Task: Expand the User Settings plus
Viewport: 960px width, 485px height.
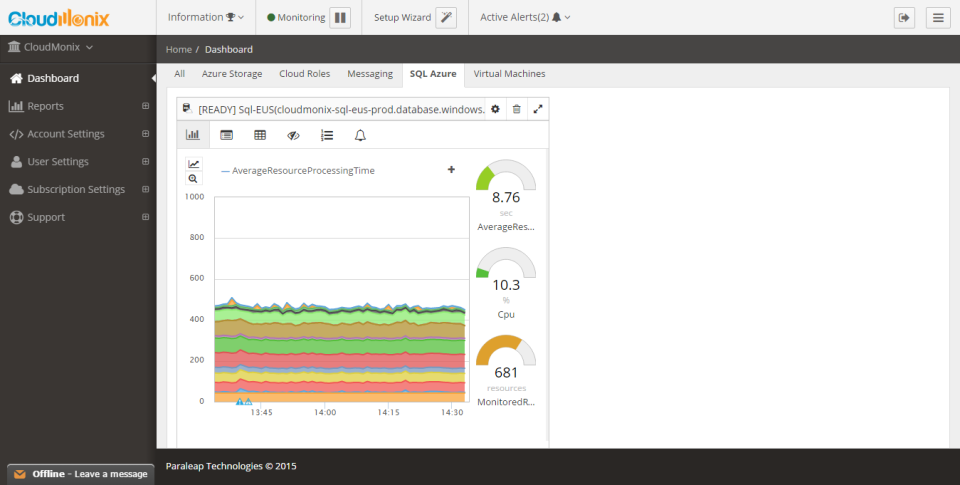Action: (145, 162)
